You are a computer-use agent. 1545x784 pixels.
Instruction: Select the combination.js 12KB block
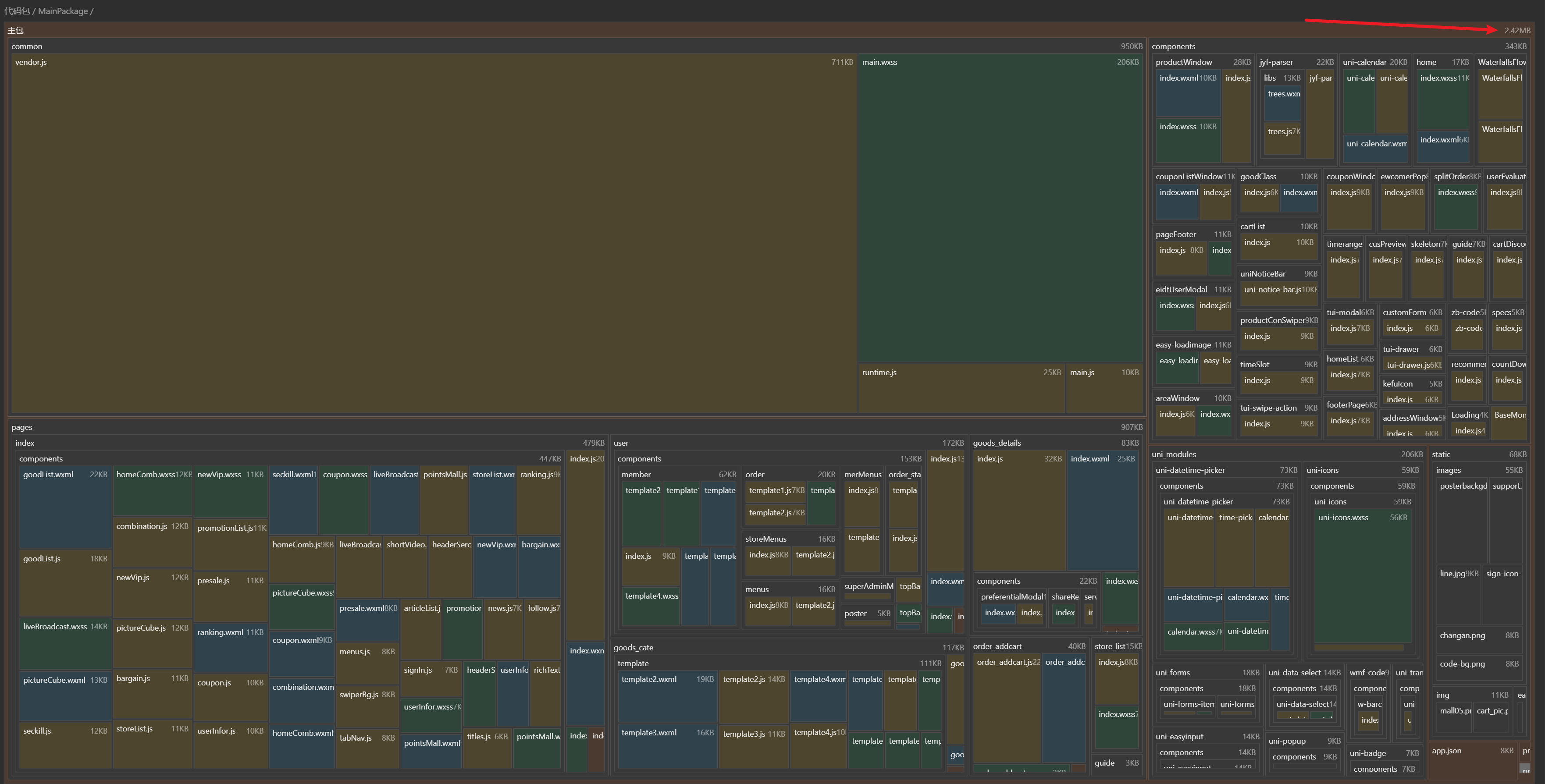click(152, 543)
